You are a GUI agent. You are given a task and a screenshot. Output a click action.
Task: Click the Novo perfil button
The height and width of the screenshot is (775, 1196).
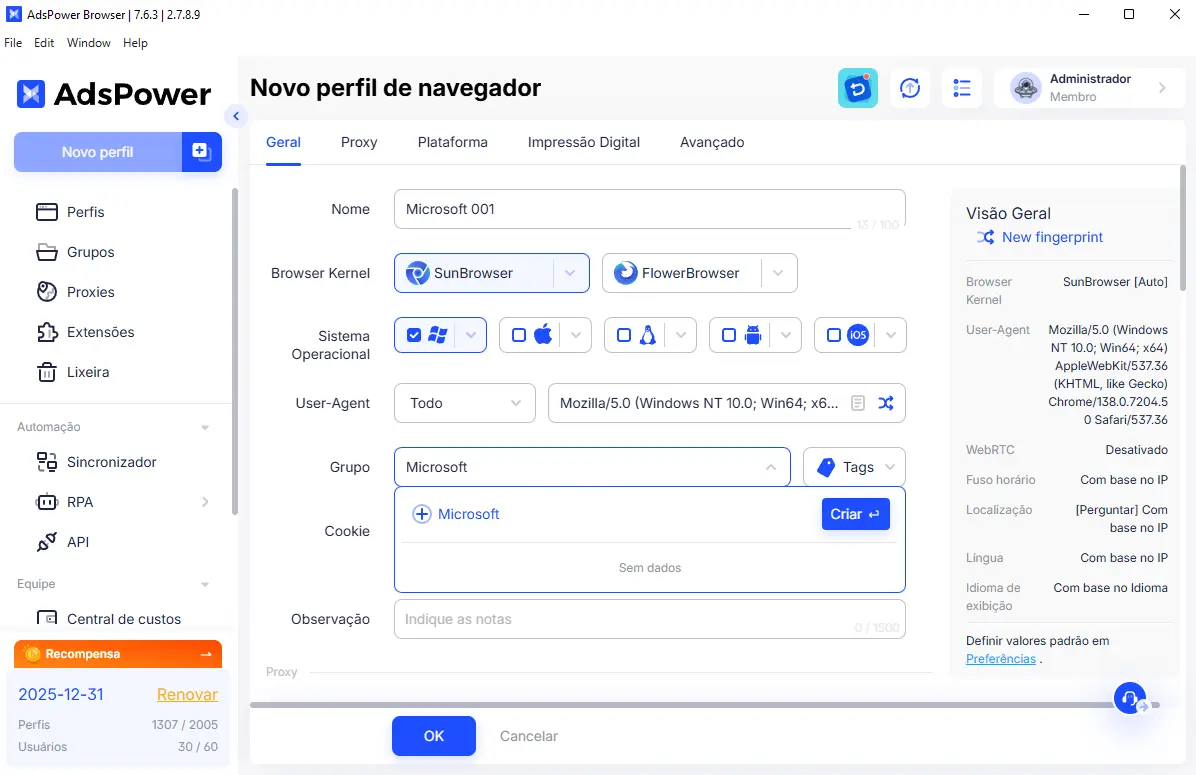98,152
